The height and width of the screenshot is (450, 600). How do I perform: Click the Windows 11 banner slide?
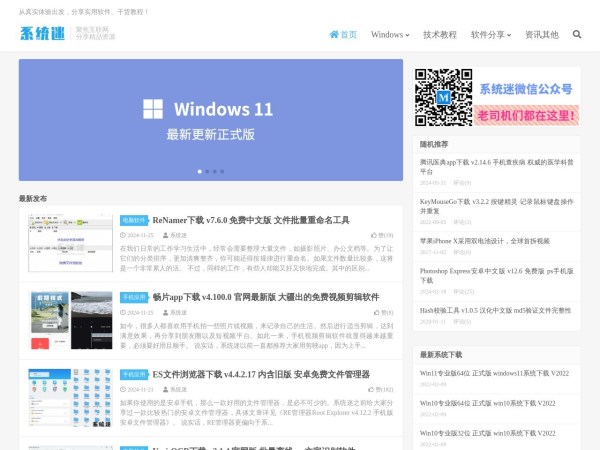210,118
